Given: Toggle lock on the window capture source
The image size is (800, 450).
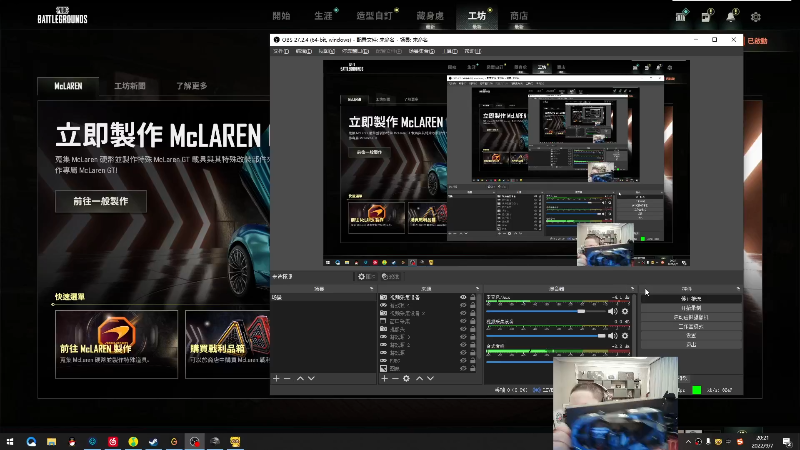Looking at the screenshot, I should pyautogui.click(x=472, y=321).
